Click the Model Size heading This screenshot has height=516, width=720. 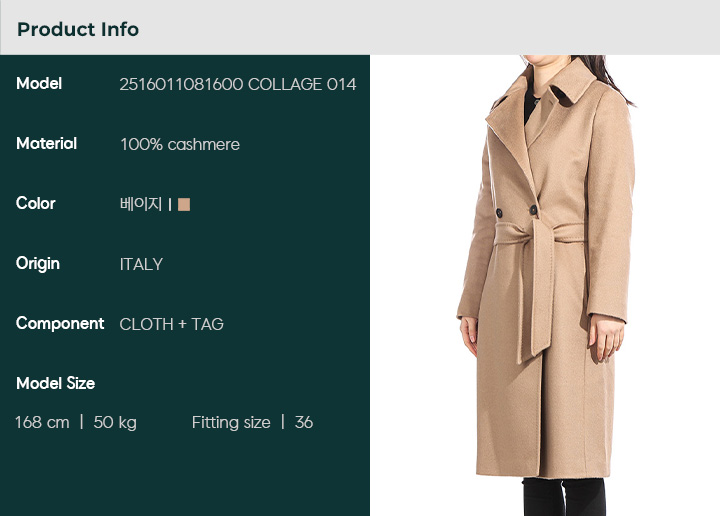click(56, 383)
